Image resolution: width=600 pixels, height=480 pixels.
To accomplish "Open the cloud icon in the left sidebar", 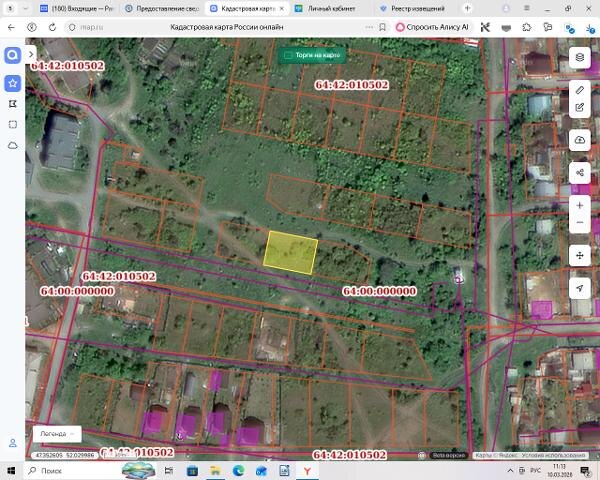I will pos(13,145).
